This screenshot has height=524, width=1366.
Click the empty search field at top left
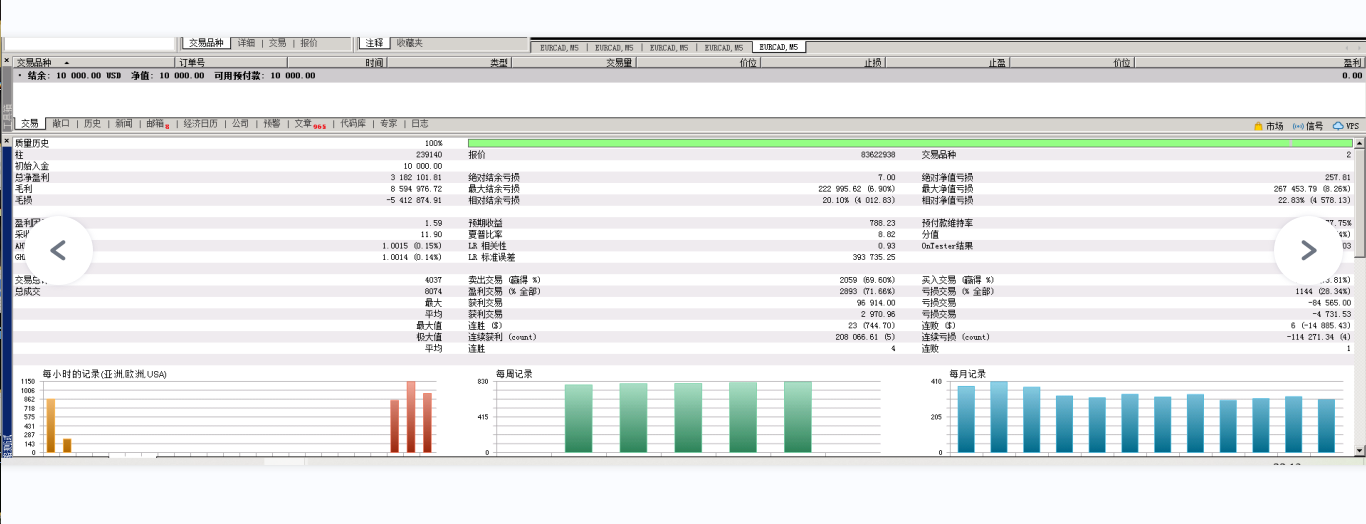[x=90, y=44]
